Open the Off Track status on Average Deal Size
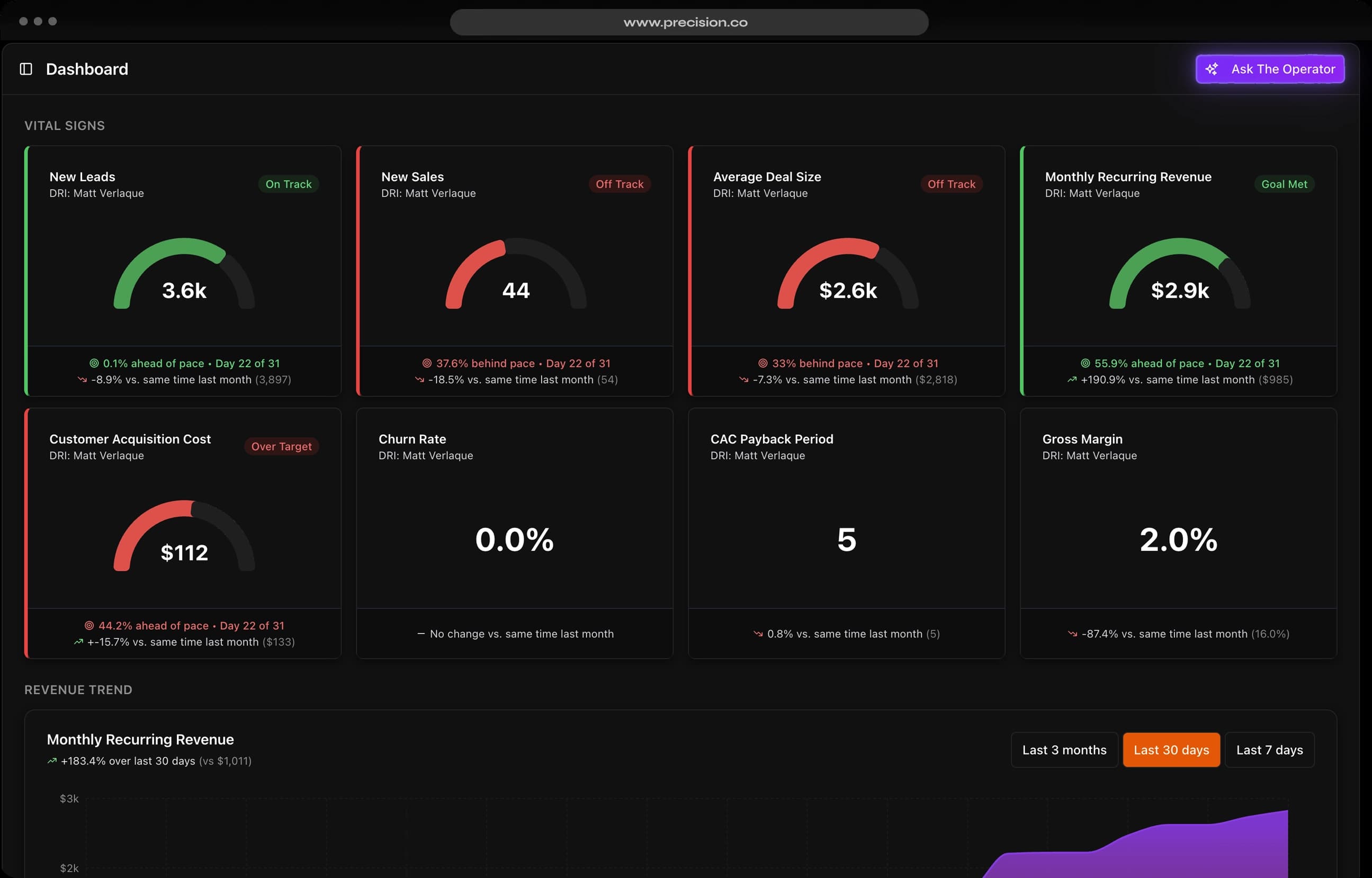 click(x=951, y=184)
